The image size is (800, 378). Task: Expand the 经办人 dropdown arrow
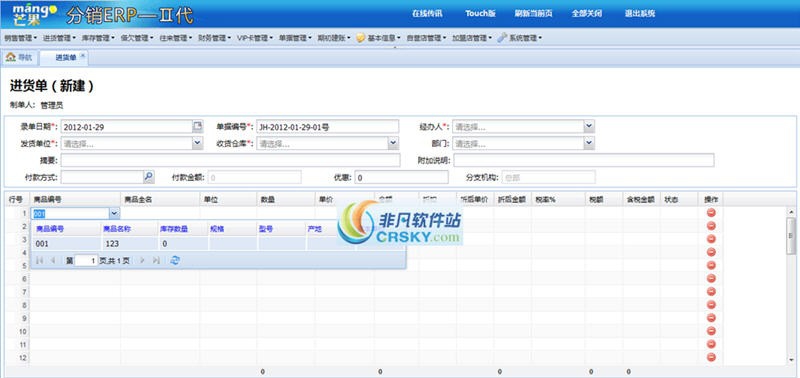coord(589,126)
